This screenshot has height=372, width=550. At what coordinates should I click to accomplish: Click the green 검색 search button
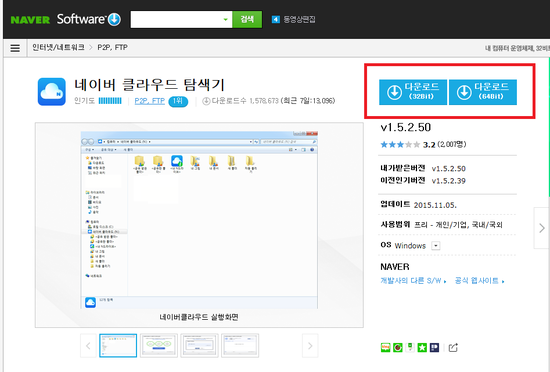247,19
